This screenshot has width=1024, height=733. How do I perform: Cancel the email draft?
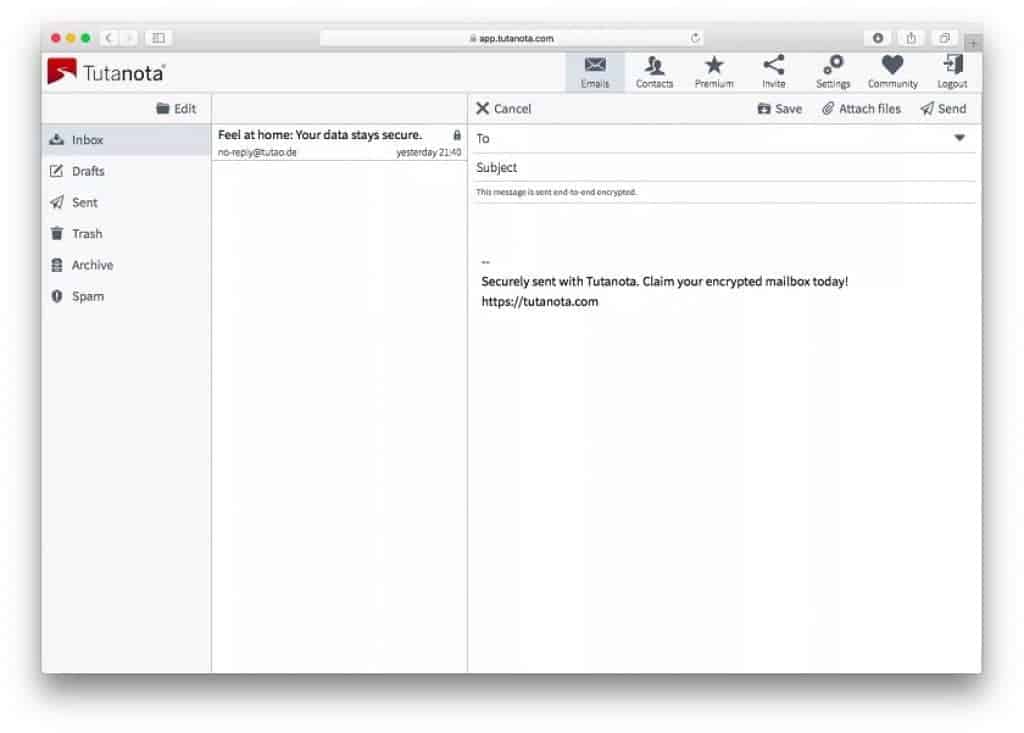[x=504, y=109]
